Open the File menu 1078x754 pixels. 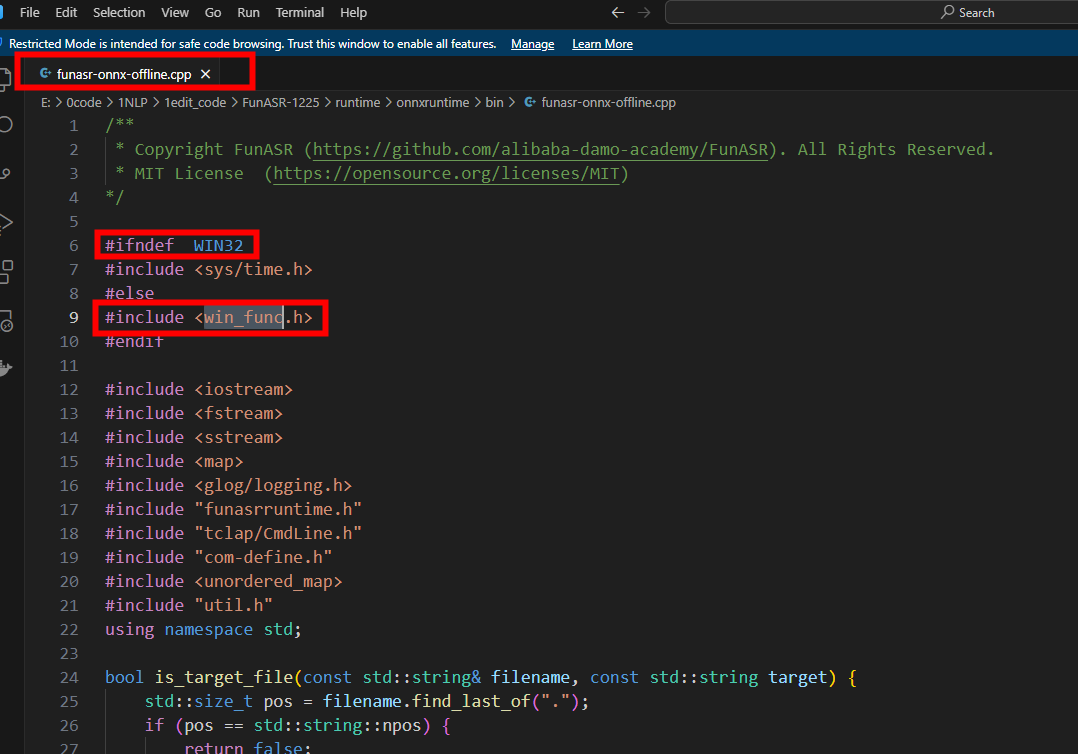click(x=30, y=12)
